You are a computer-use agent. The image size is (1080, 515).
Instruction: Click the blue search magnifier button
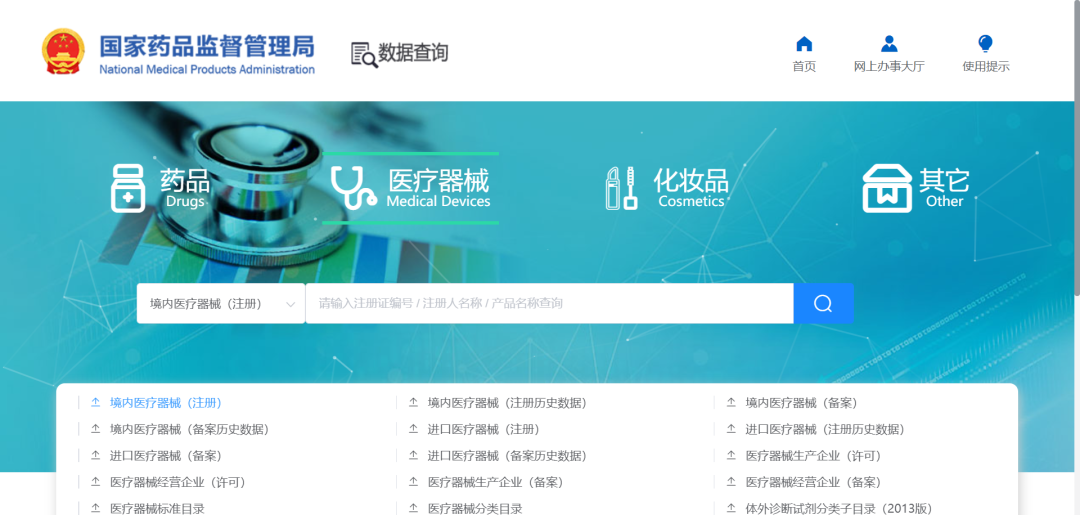click(823, 303)
